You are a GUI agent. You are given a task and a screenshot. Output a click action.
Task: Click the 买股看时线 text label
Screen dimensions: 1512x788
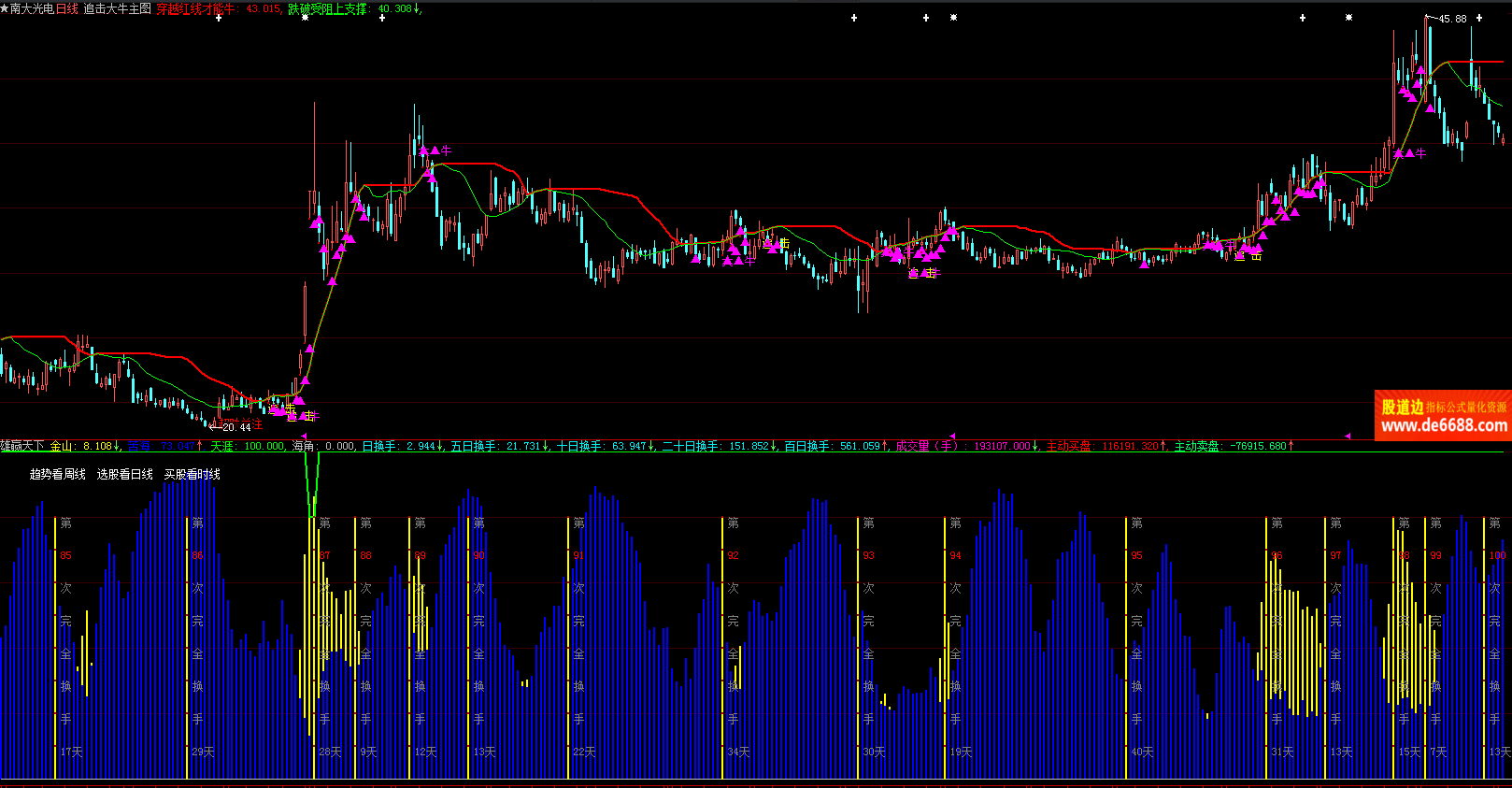(192, 475)
